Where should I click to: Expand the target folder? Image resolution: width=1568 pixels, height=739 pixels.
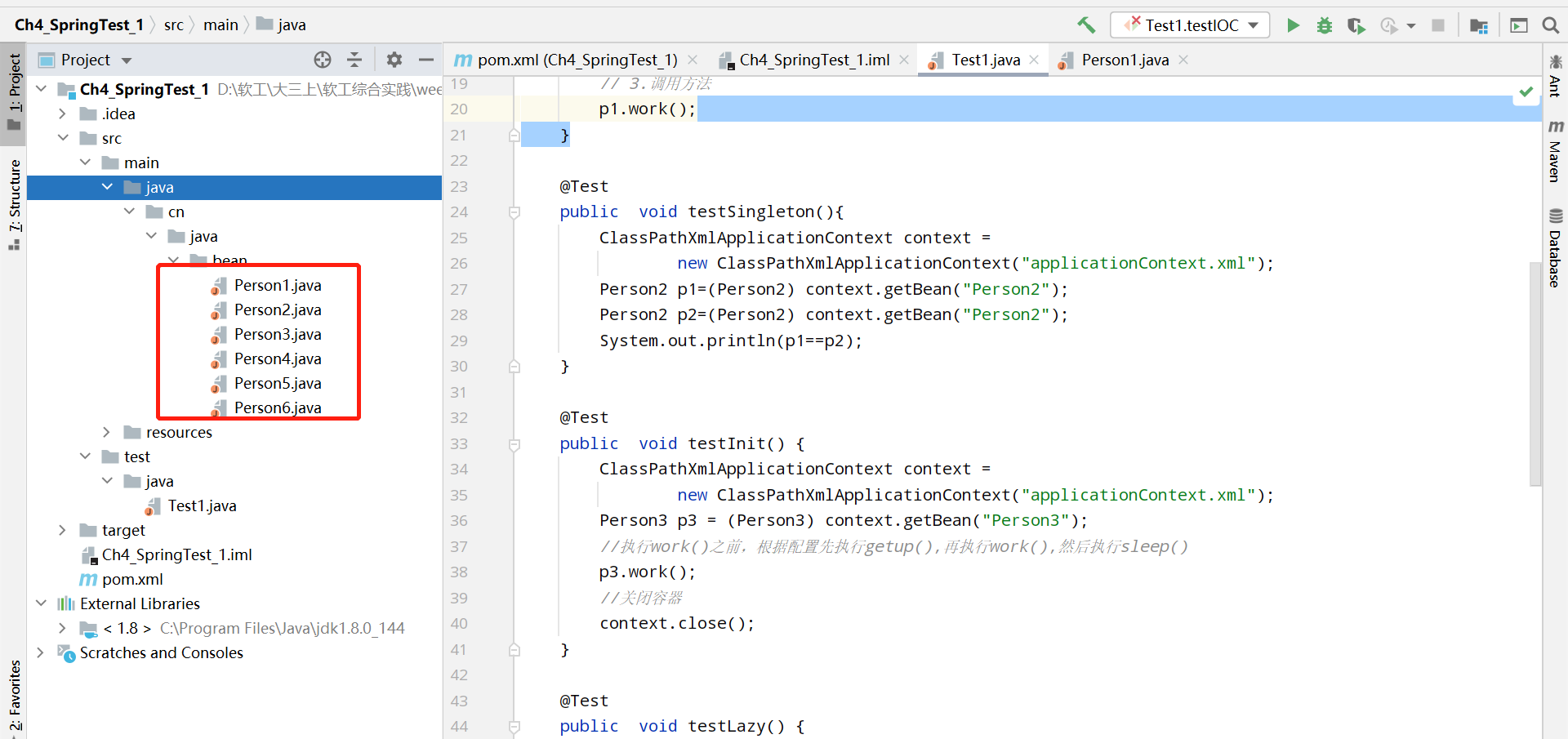(64, 530)
